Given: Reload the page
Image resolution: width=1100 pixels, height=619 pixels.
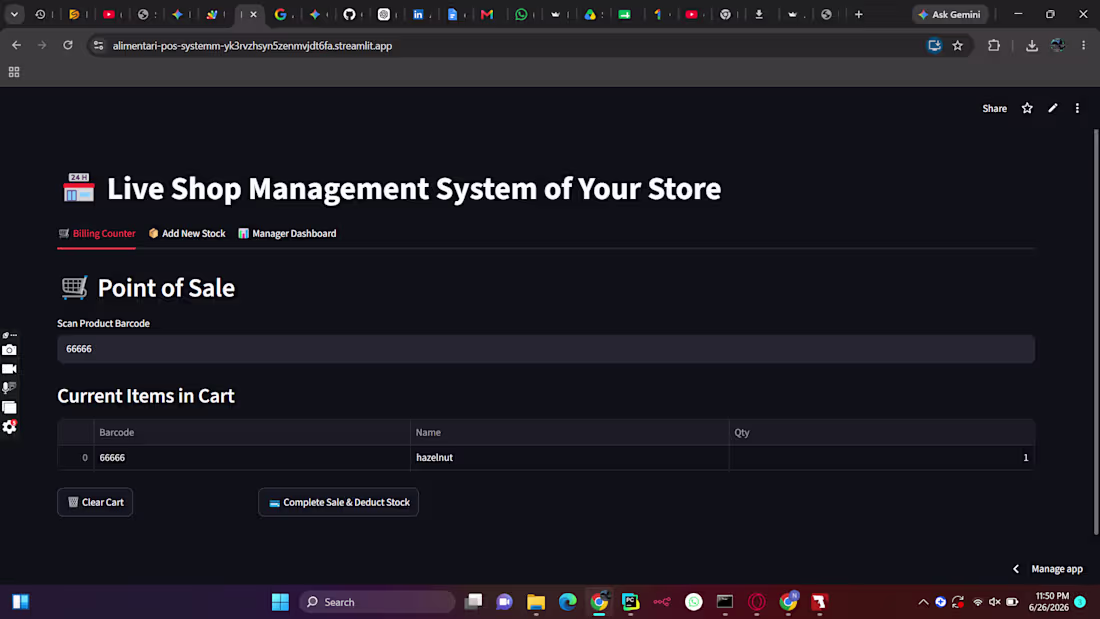Looking at the screenshot, I should click(x=68, y=46).
